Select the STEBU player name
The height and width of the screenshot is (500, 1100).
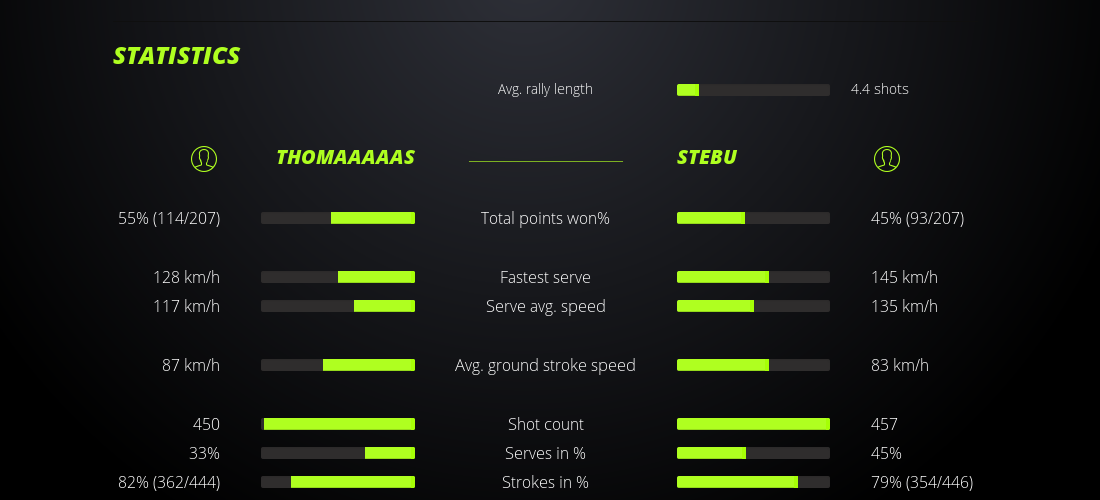click(x=707, y=157)
